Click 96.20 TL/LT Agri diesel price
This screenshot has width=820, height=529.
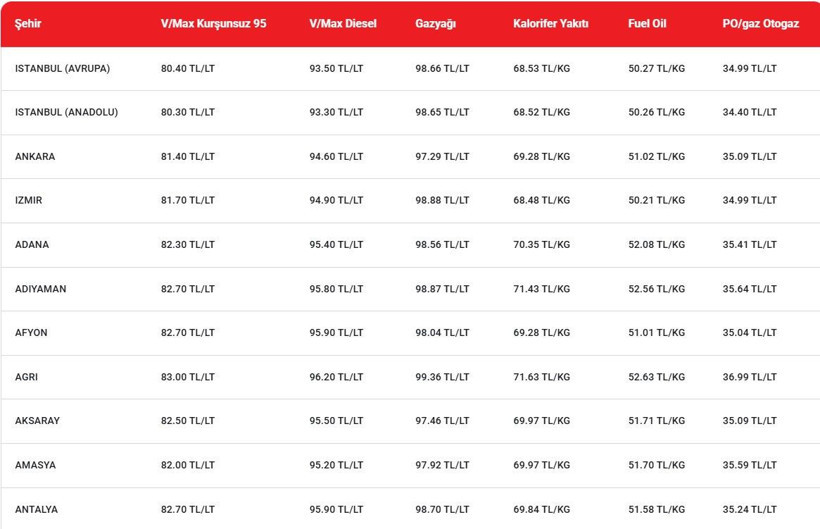(336, 377)
